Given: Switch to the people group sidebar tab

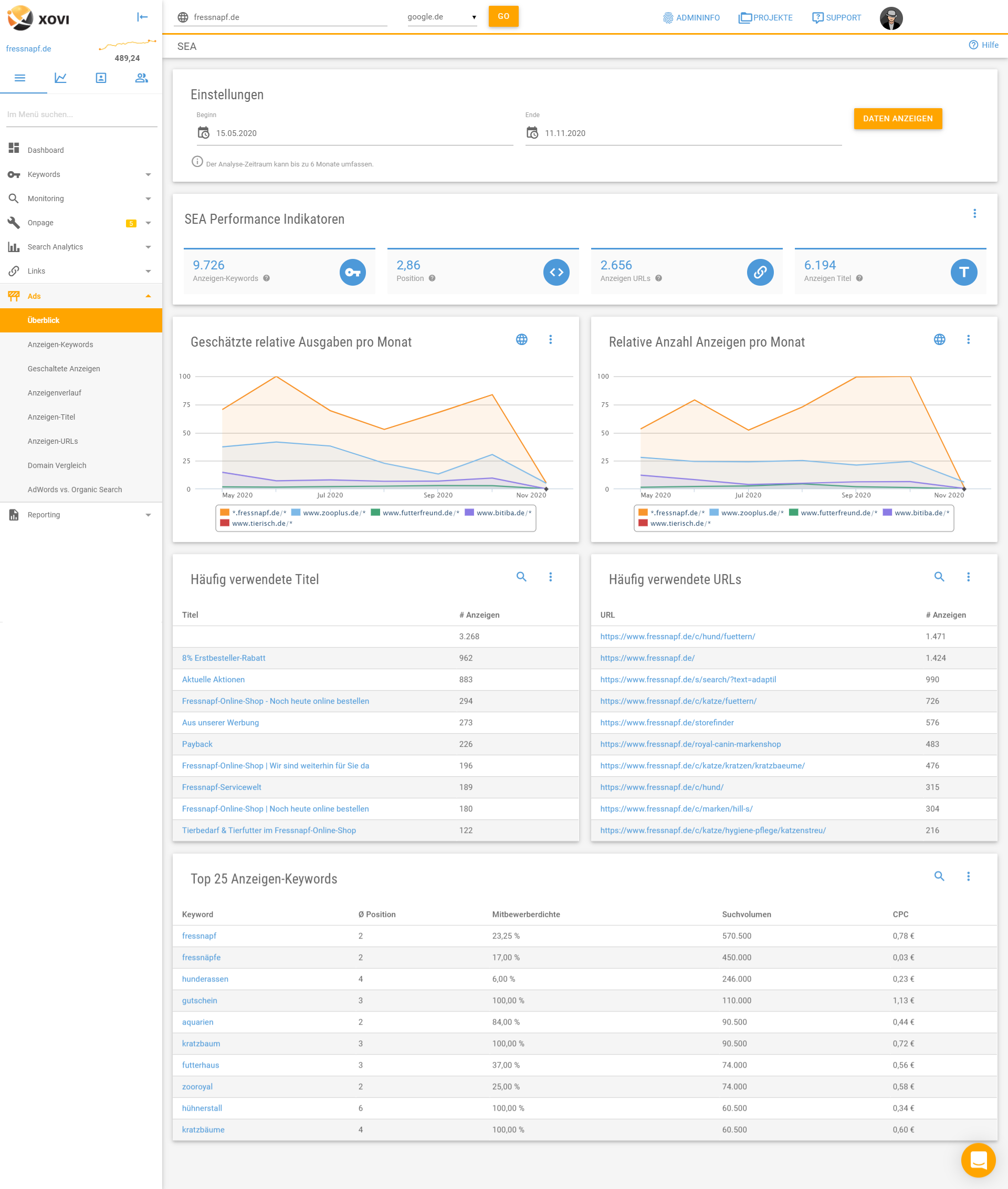Looking at the screenshot, I should coord(142,78).
